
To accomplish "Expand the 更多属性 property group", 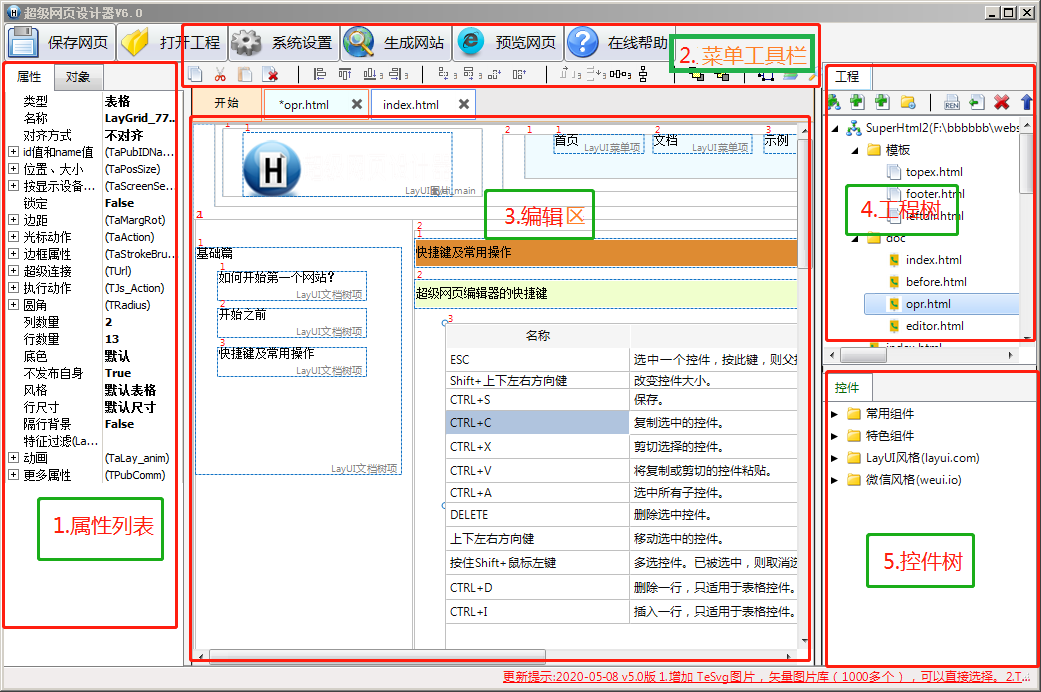I will [13, 475].
